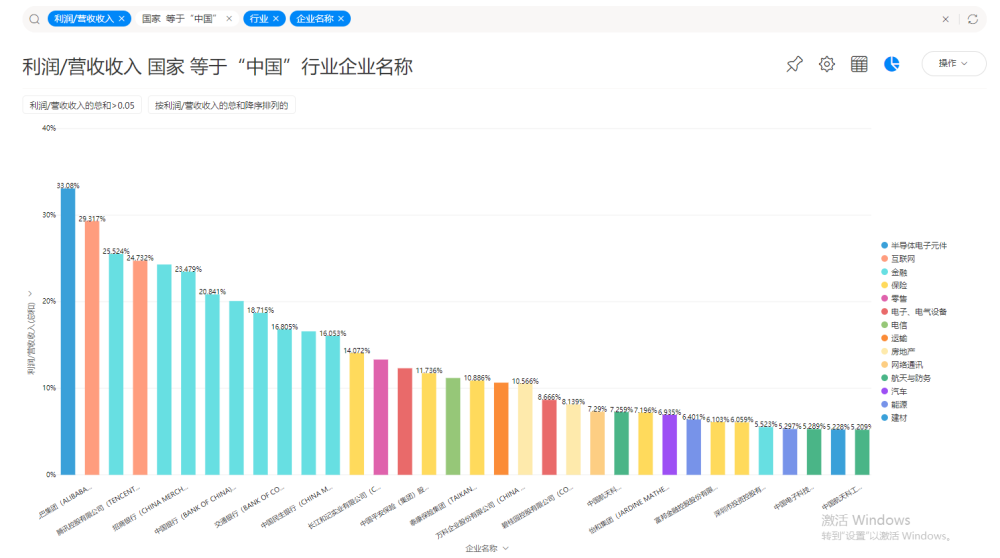Toggle 网络通讯 legend entry
The width and height of the screenshot is (1000, 558).
[902, 365]
